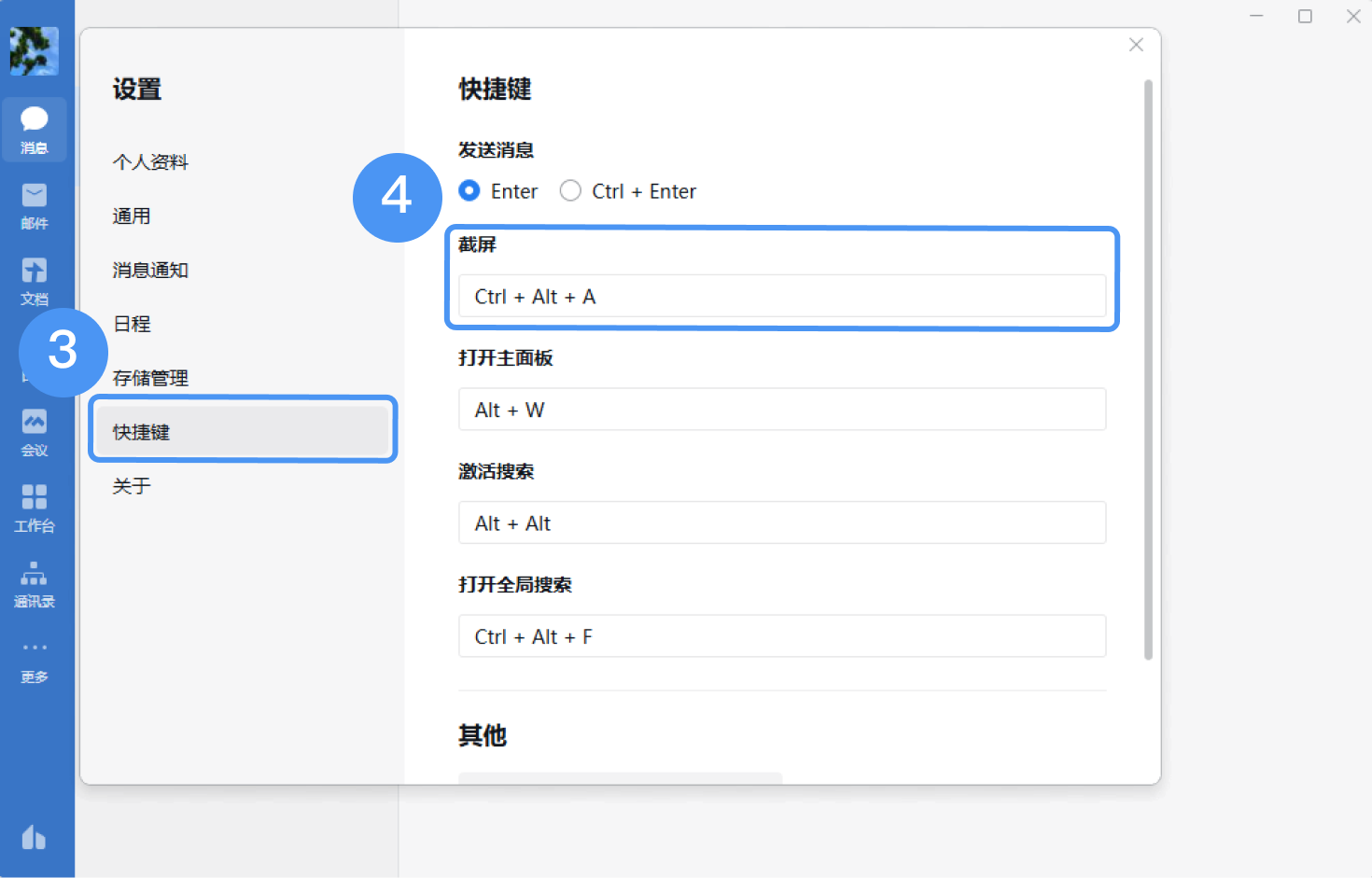Open the 通讯录 contacts list
Image resolution: width=1372 pixels, height=878 pixels.
coord(35,582)
